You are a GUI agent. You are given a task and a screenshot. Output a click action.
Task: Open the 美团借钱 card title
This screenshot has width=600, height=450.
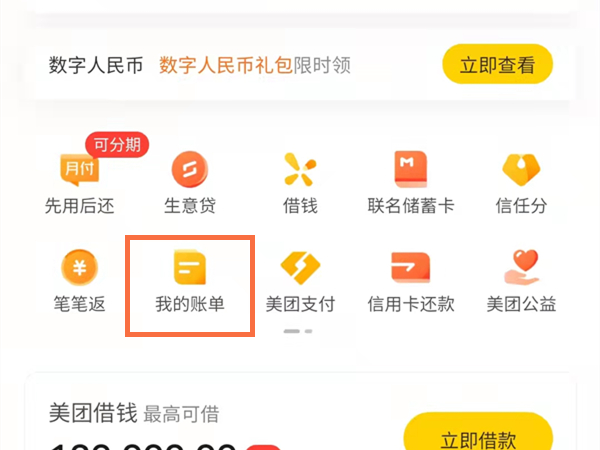coord(93,413)
